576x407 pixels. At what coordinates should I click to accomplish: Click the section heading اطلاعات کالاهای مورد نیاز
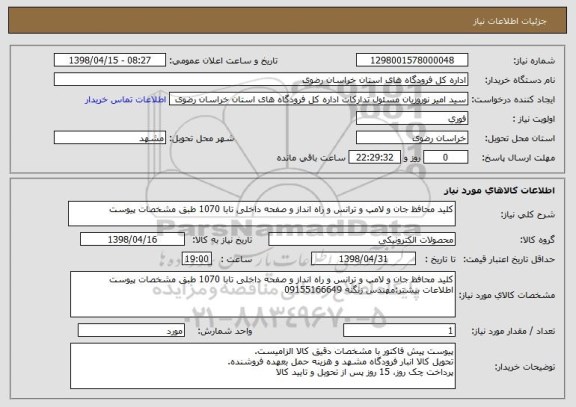[x=499, y=190]
